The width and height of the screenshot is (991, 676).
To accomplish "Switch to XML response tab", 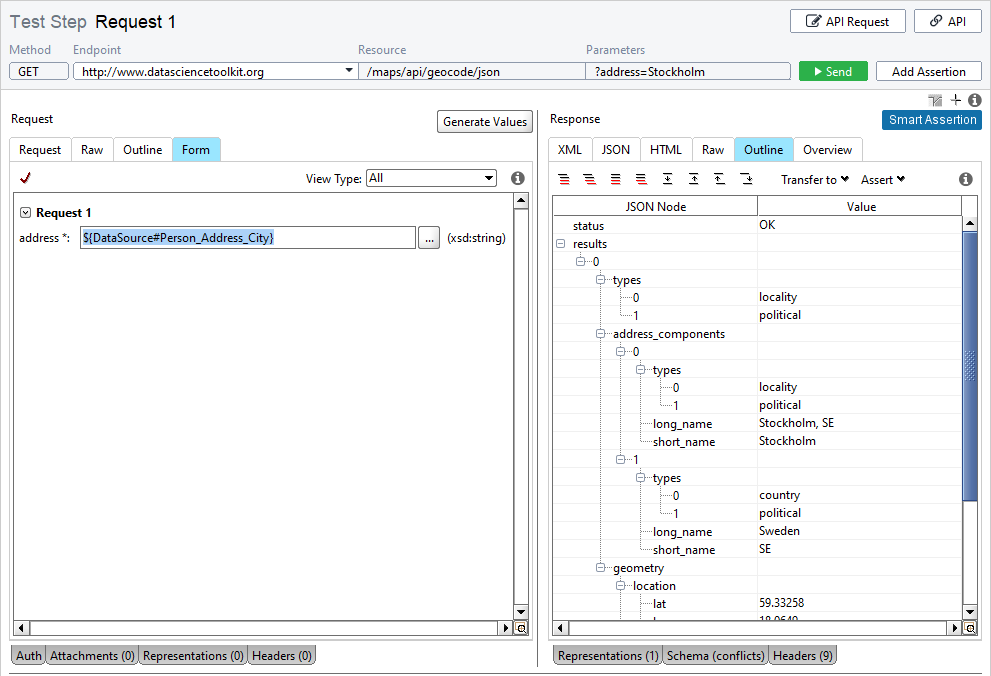I will click(569, 150).
